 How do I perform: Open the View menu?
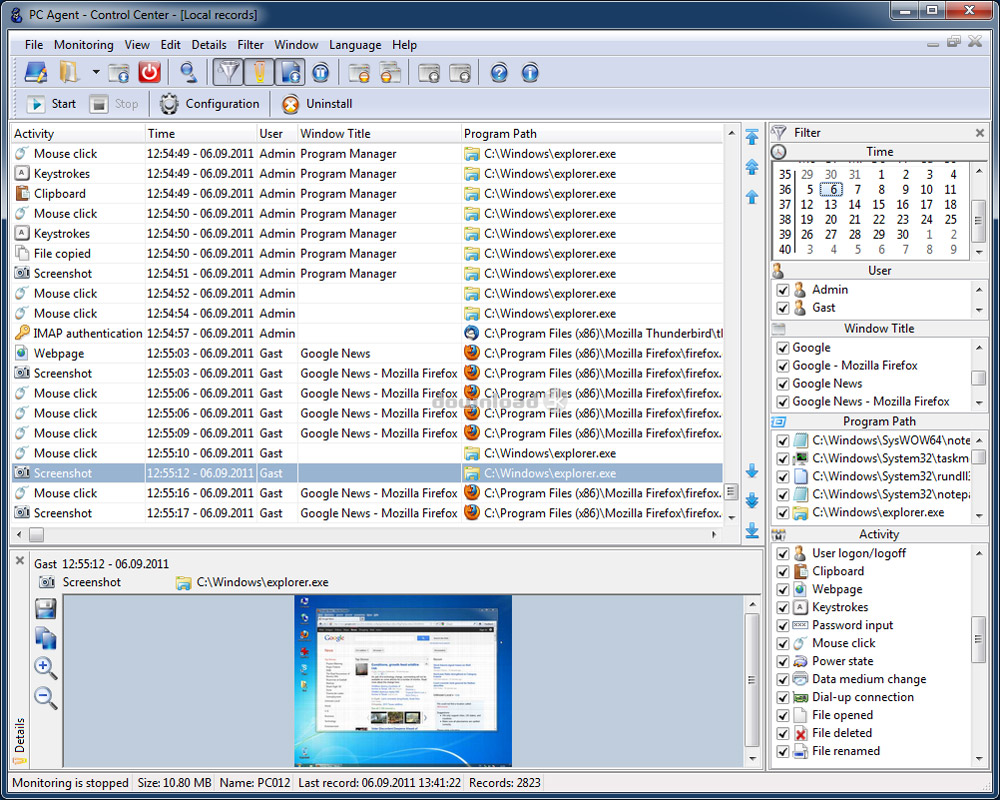click(x=137, y=45)
